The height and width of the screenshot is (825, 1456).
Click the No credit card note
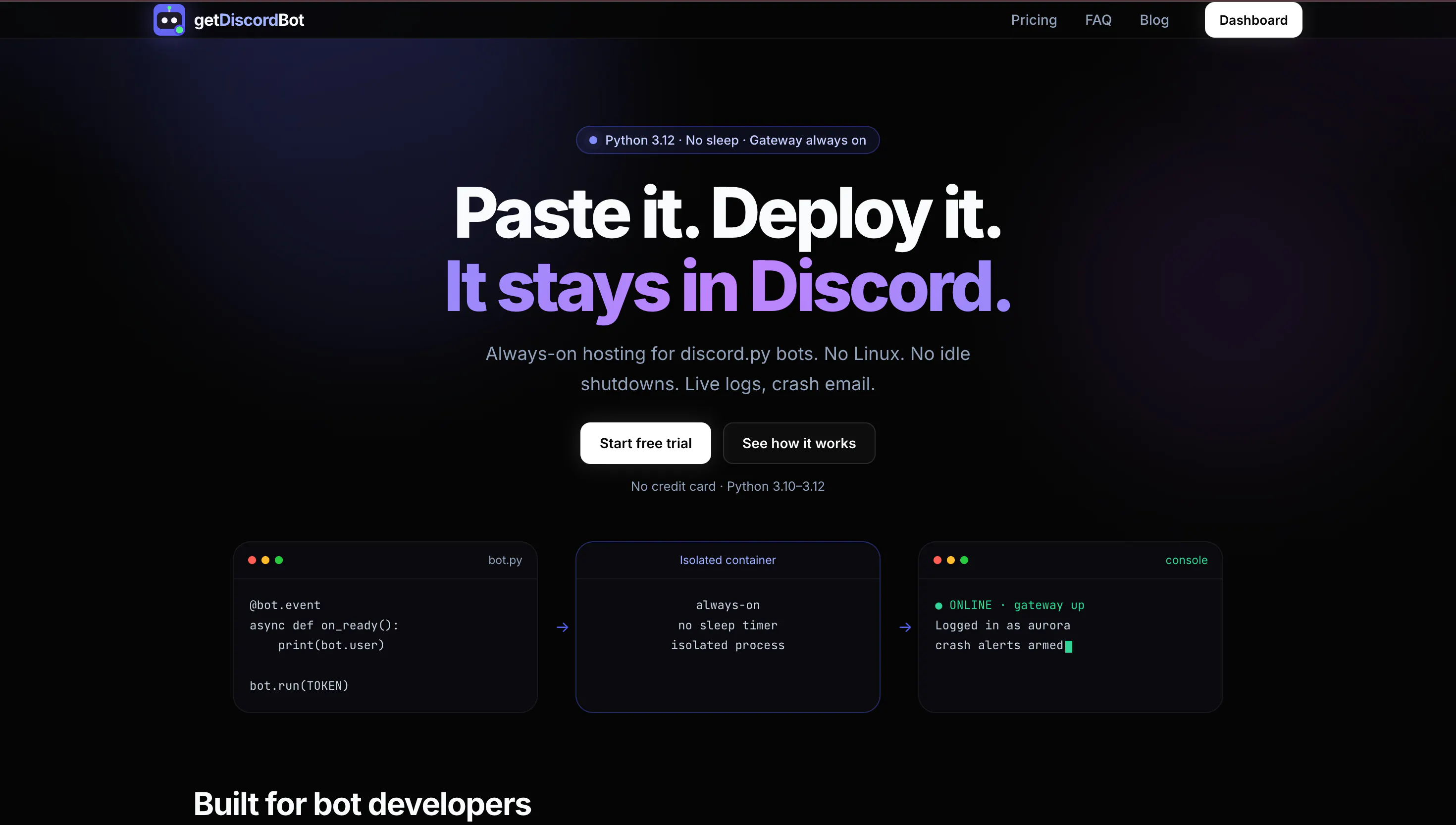(728, 486)
